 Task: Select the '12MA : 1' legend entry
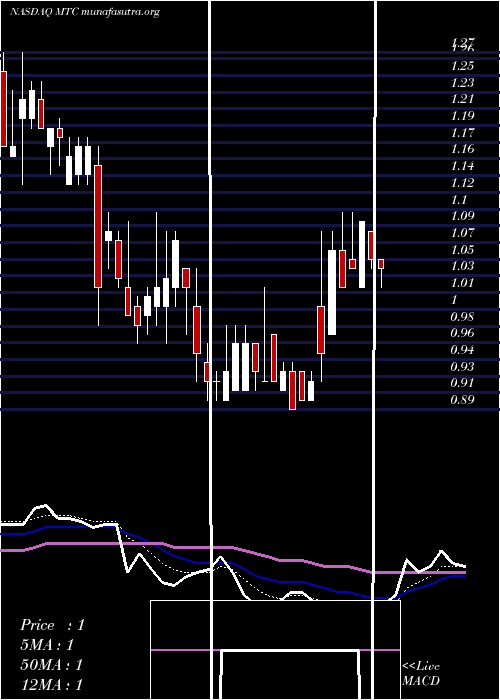click(x=52, y=684)
